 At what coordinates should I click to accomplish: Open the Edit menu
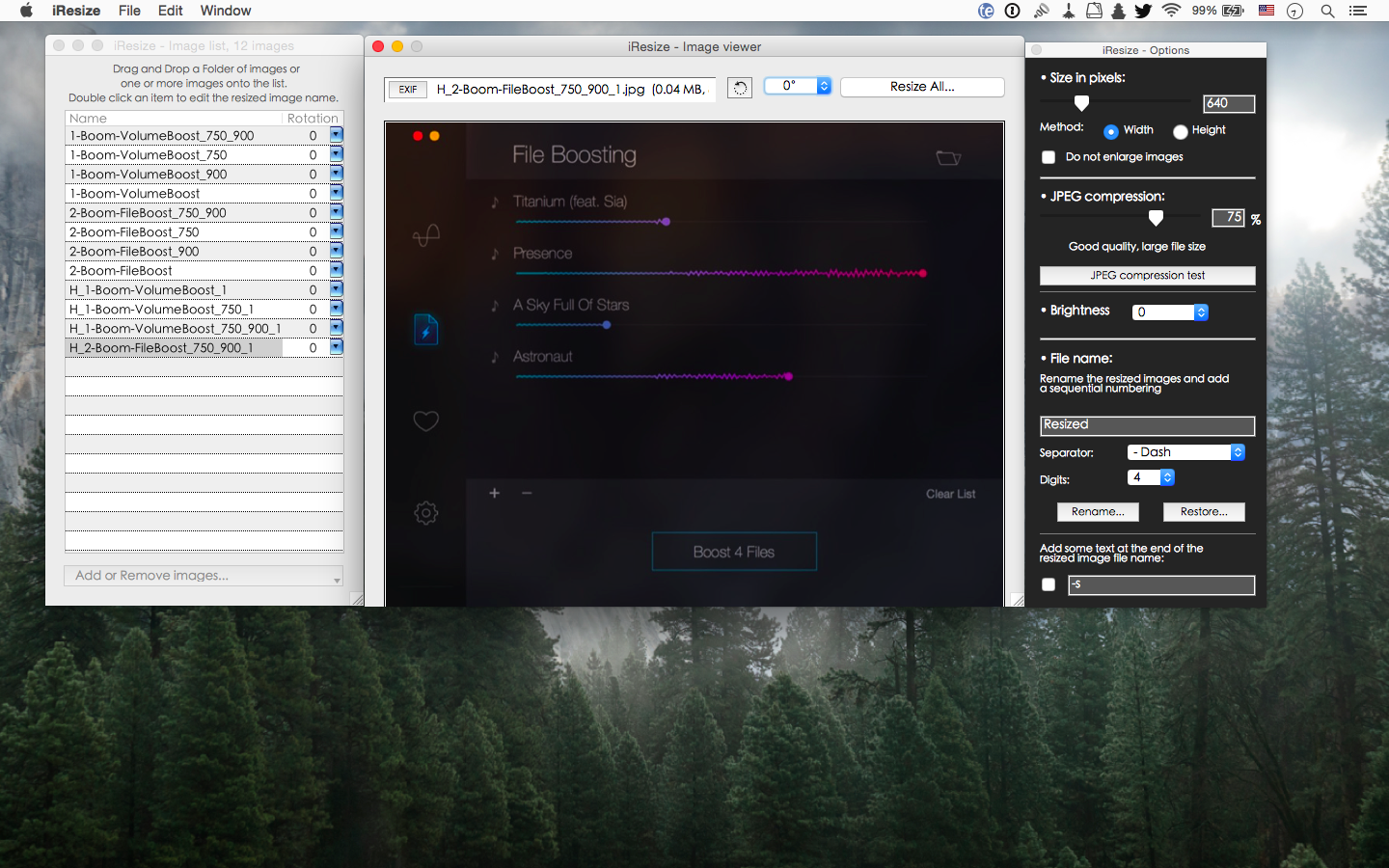pyautogui.click(x=171, y=11)
